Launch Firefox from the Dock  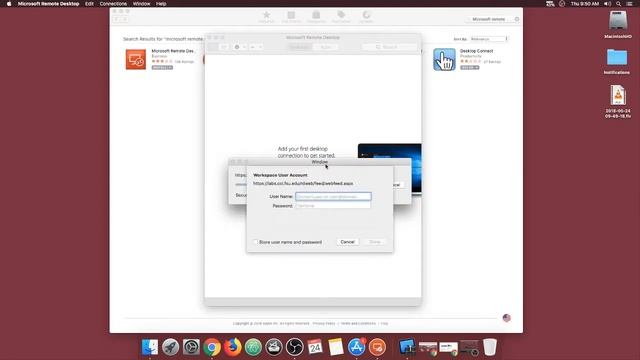coord(233,347)
